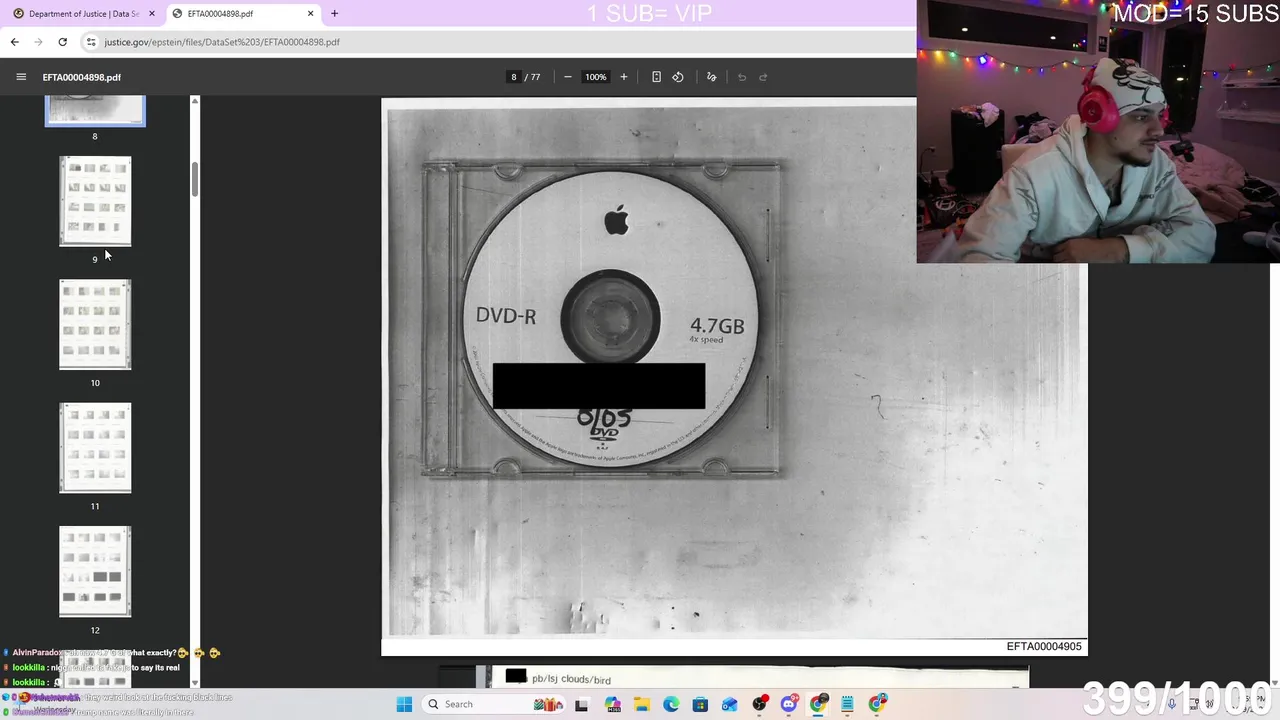The image size is (1280, 720).
Task: Jump to page 10 thumbnail
Action: [95, 324]
